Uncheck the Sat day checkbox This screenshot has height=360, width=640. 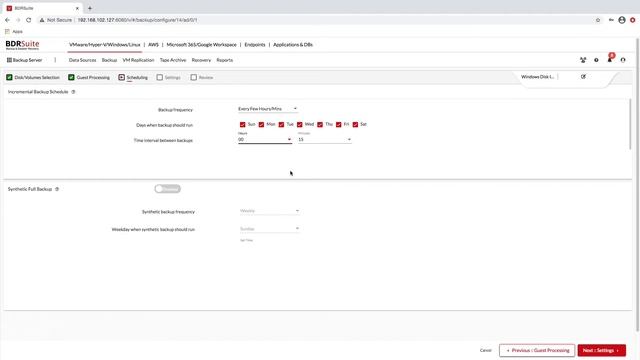(355, 124)
